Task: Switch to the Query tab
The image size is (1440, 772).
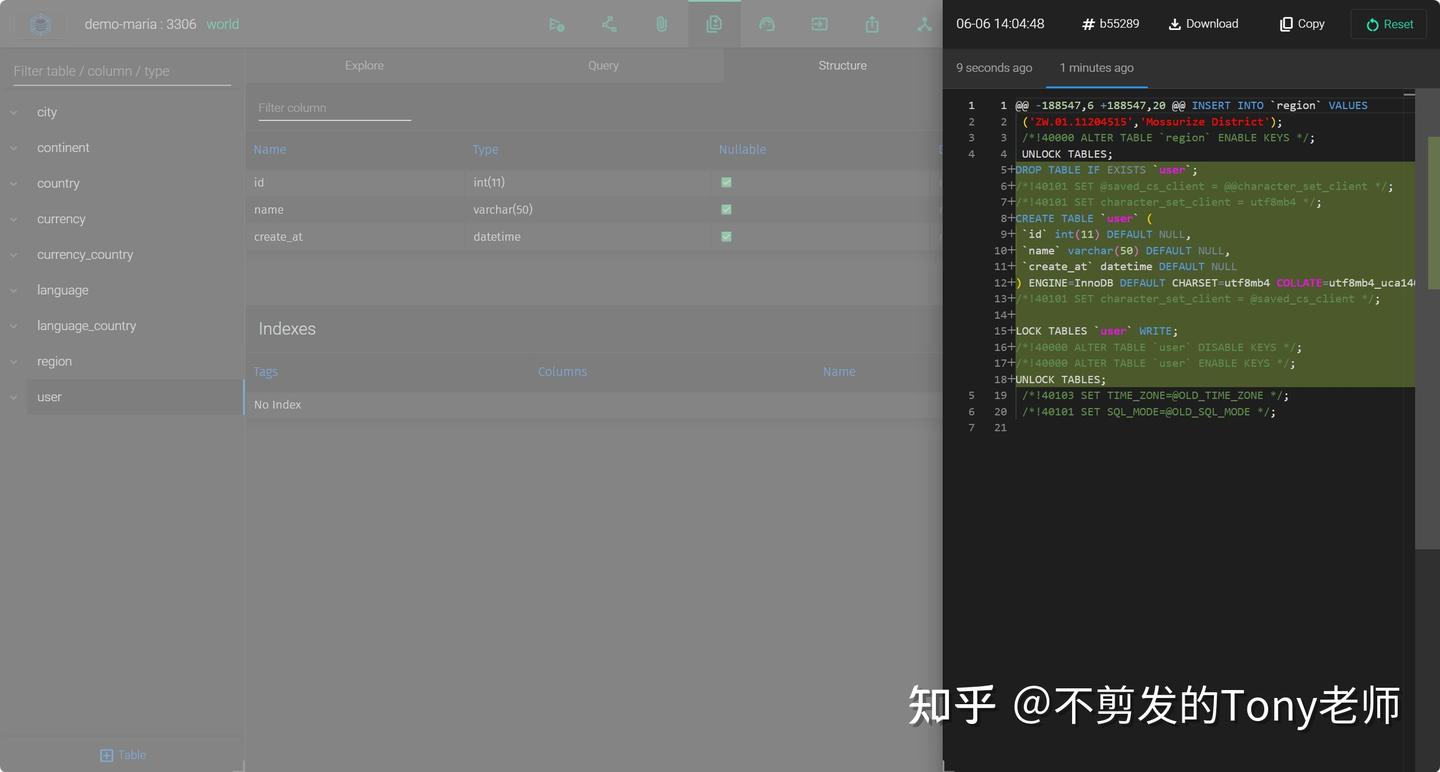Action: (603, 65)
